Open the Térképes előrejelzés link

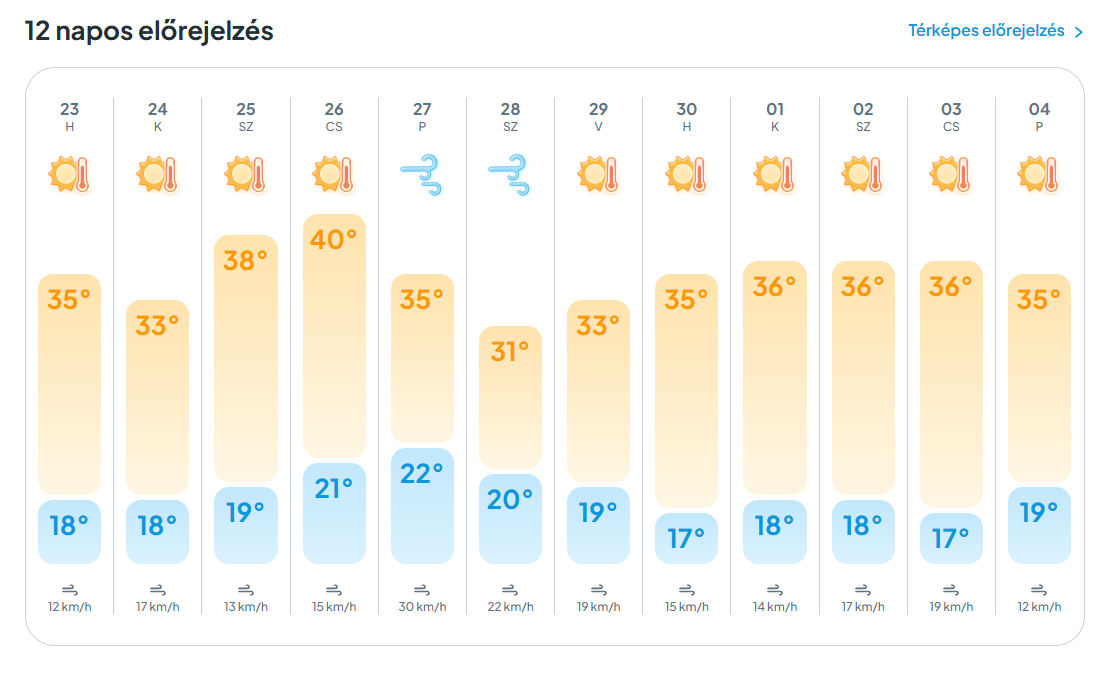[x=986, y=31]
